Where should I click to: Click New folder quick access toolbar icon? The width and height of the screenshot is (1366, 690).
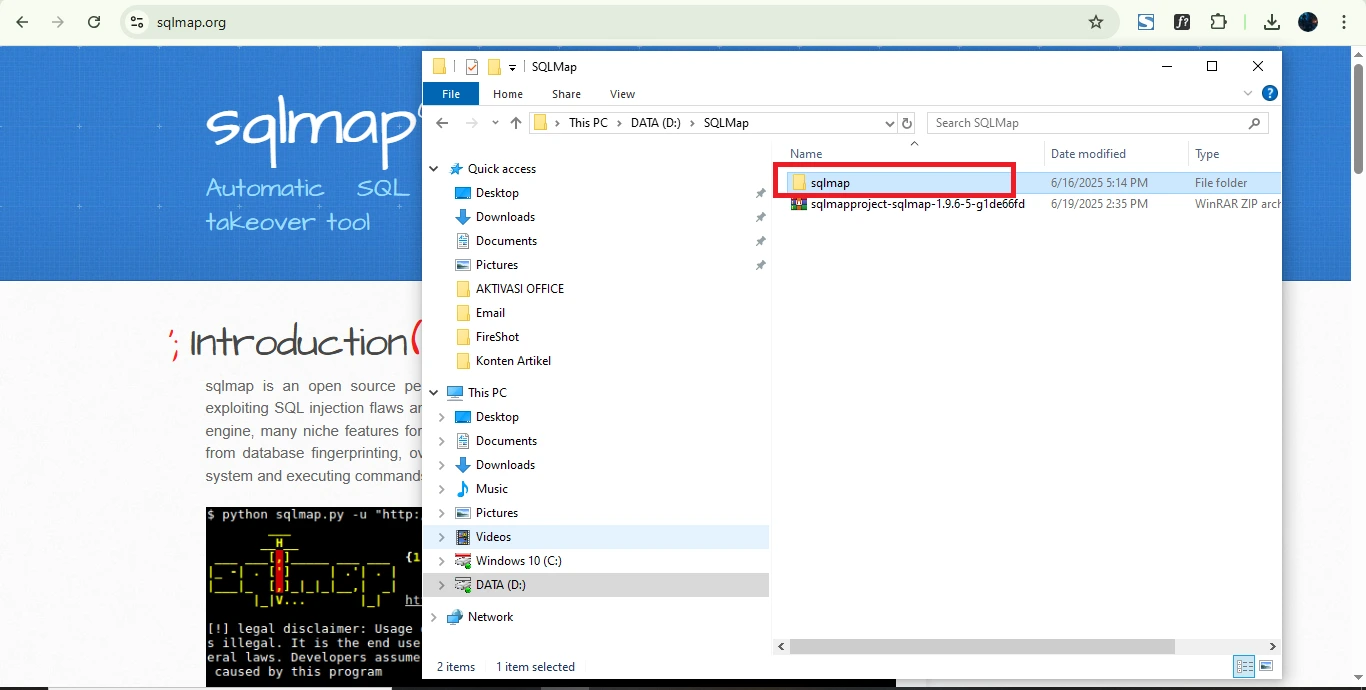point(494,67)
